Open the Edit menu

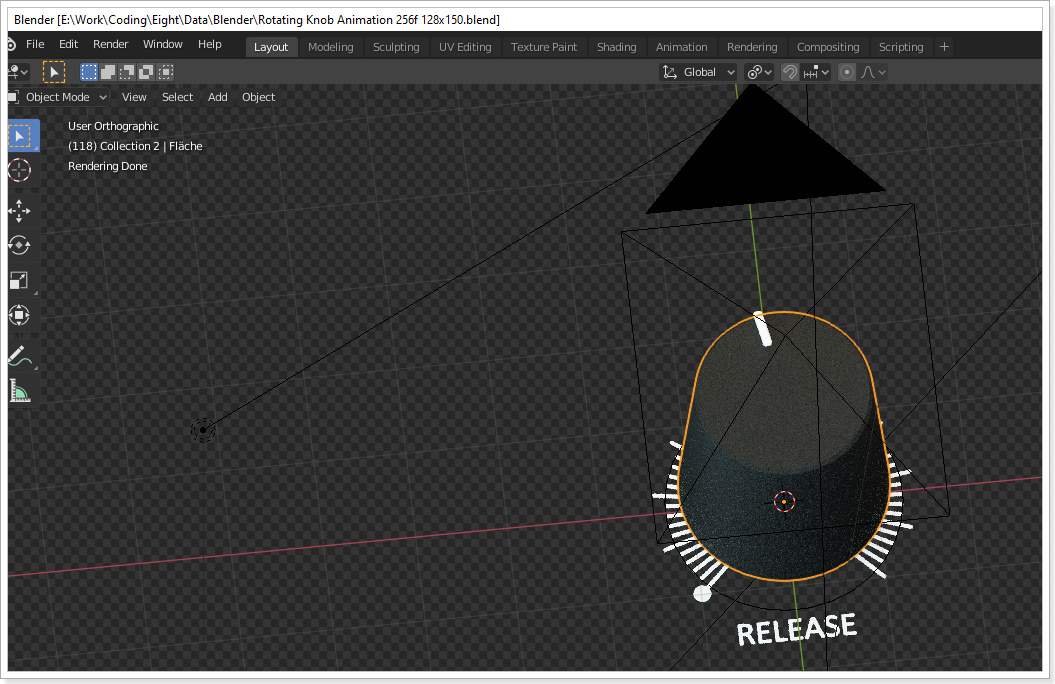click(69, 44)
